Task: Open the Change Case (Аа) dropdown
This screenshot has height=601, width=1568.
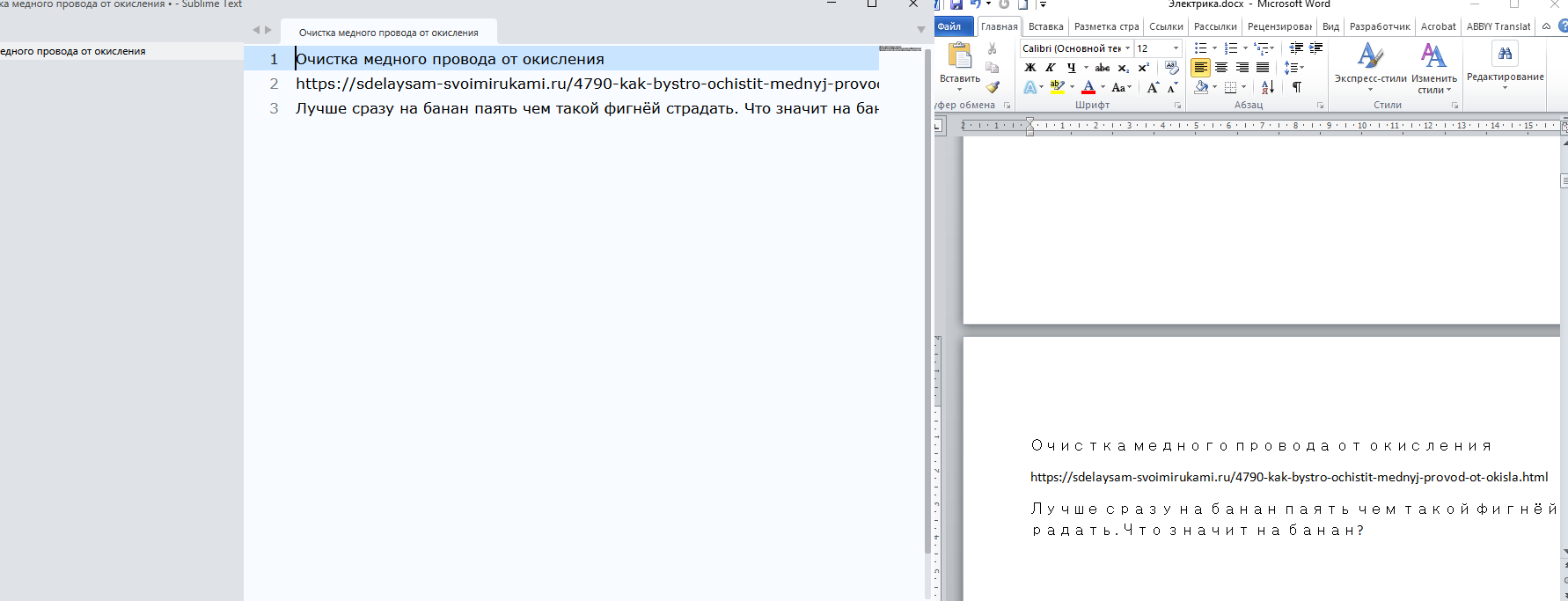Action: tap(1121, 87)
